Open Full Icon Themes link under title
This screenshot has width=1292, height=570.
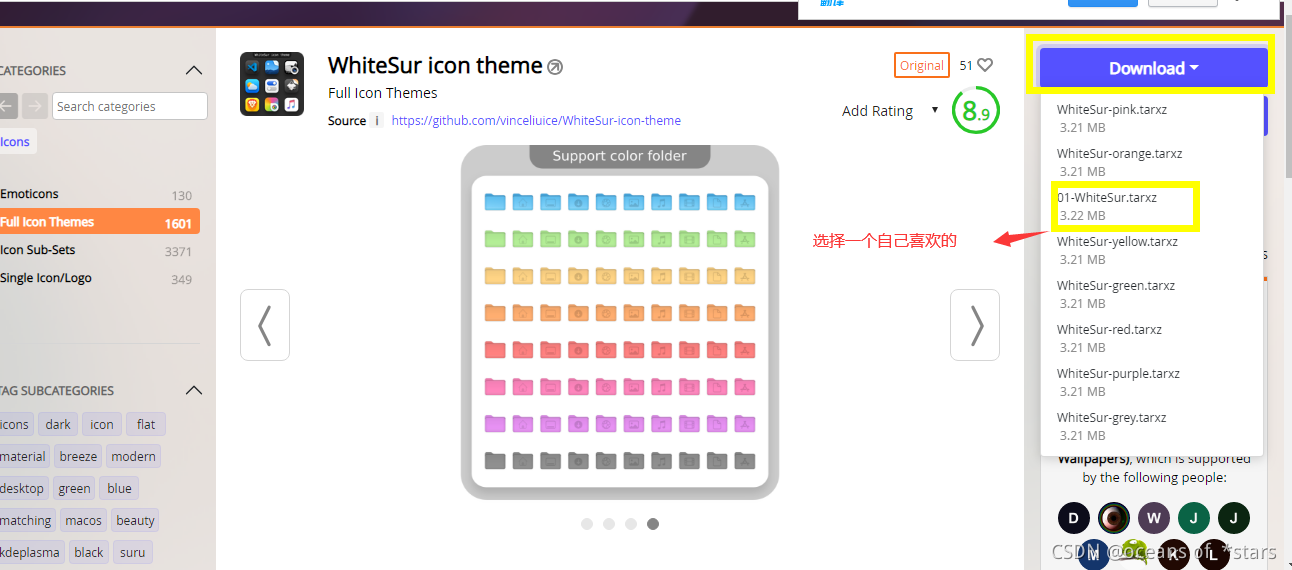coord(383,93)
